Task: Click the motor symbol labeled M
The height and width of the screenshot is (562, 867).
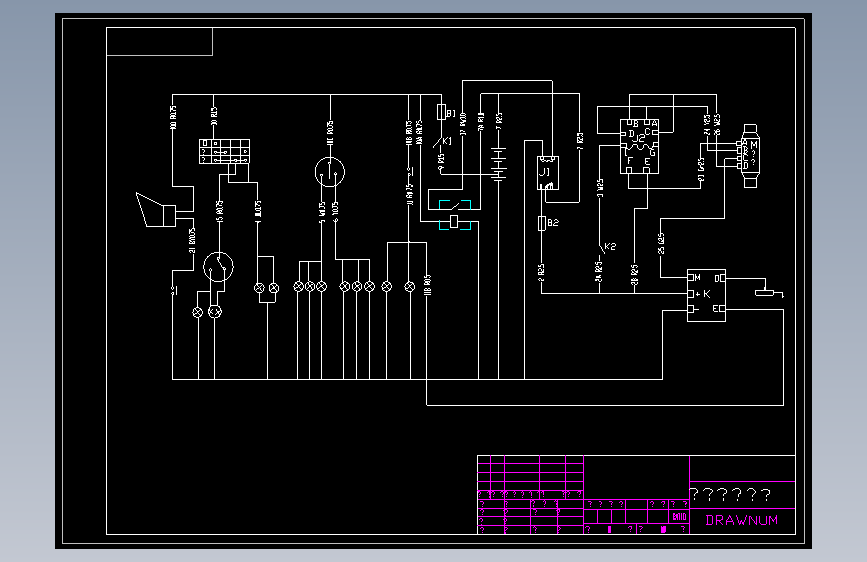Action: 750,156
